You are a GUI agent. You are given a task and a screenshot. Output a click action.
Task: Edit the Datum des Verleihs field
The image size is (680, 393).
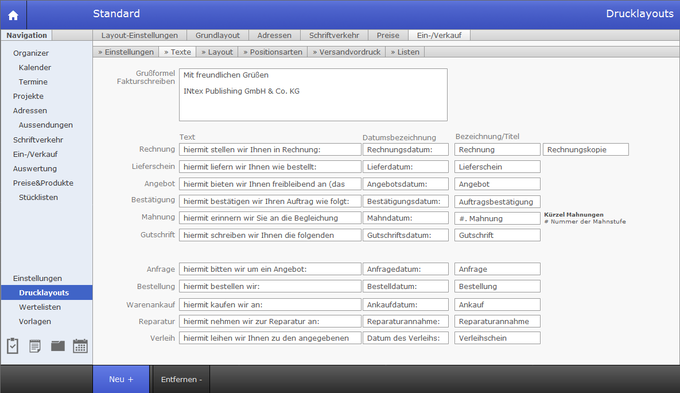pyautogui.click(x=405, y=338)
